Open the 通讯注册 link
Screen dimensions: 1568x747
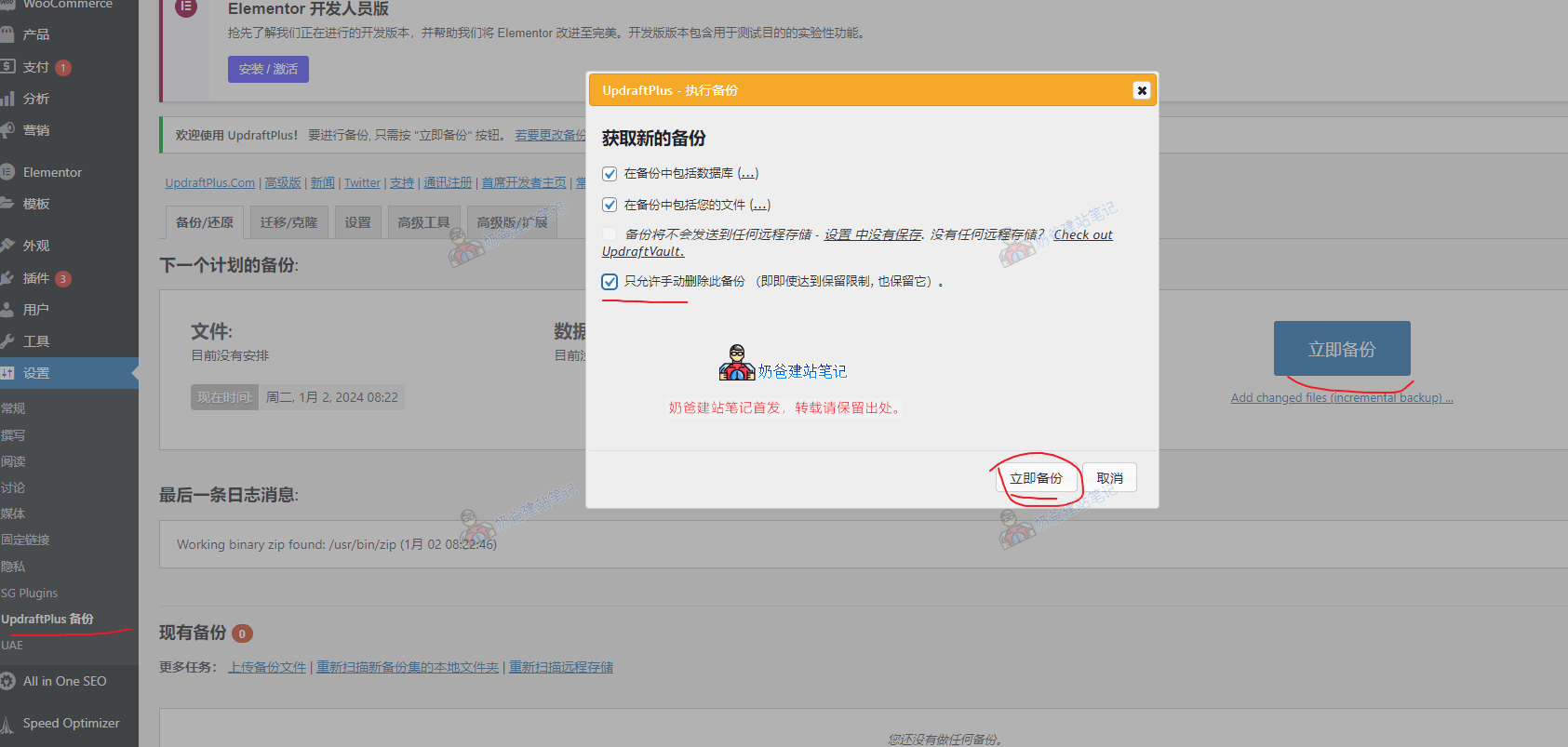click(448, 183)
